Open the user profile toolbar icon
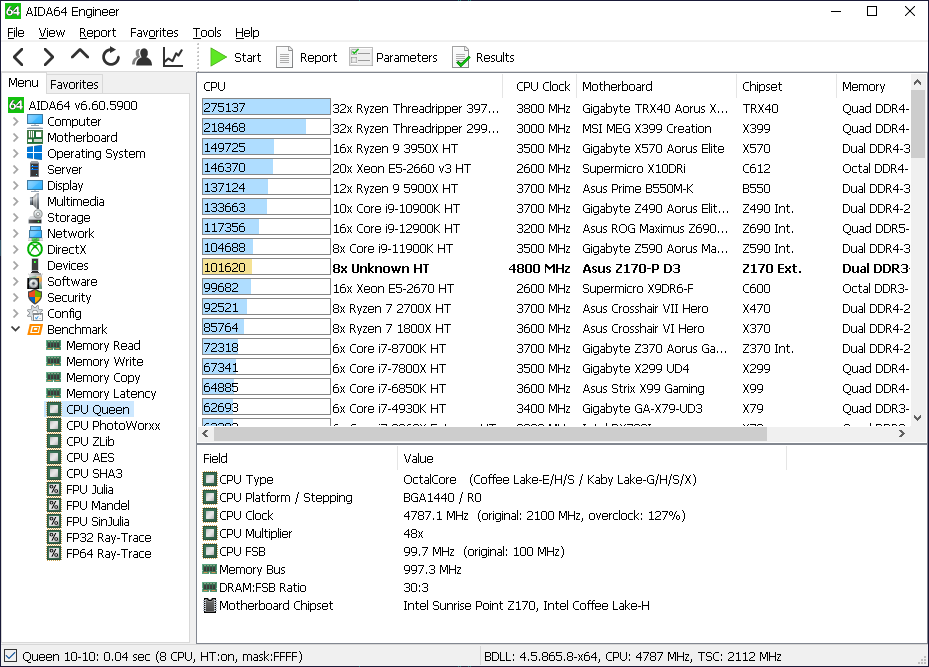The width and height of the screenshot is (929, 667). coord(142,57)
